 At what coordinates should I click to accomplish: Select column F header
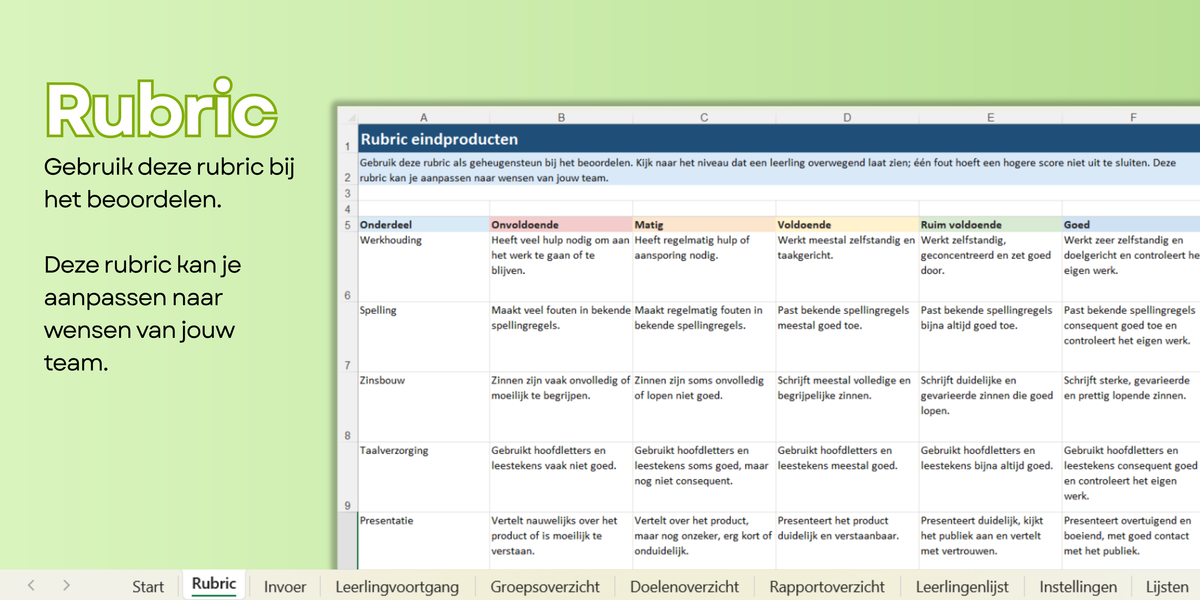coord(1133,117)
